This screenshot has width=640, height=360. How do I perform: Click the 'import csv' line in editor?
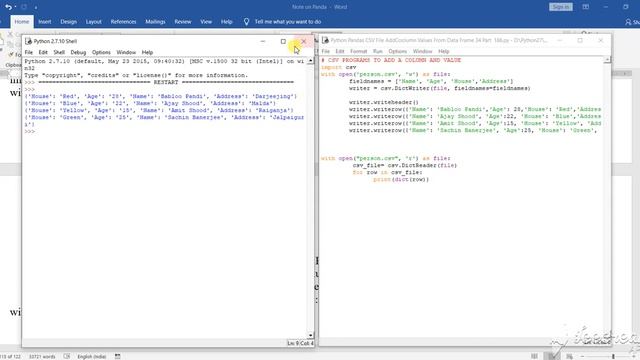339,67
